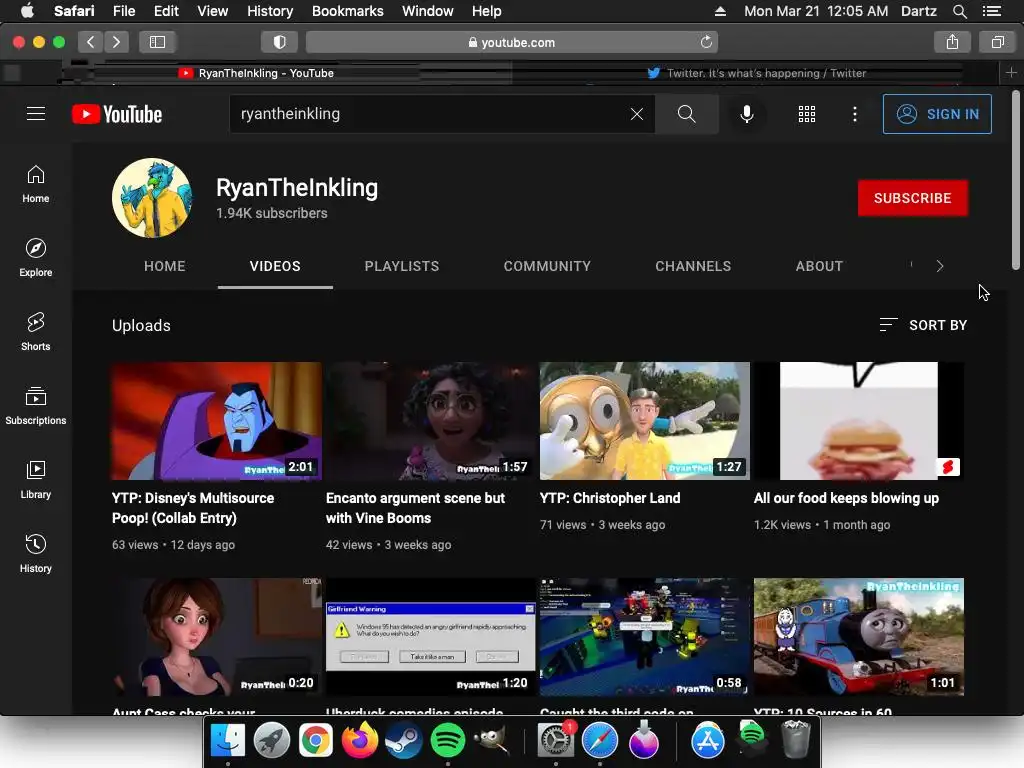Click the Safari address bar
Image resolution: width=1024 pixels, height=768 pixels.
512,42
